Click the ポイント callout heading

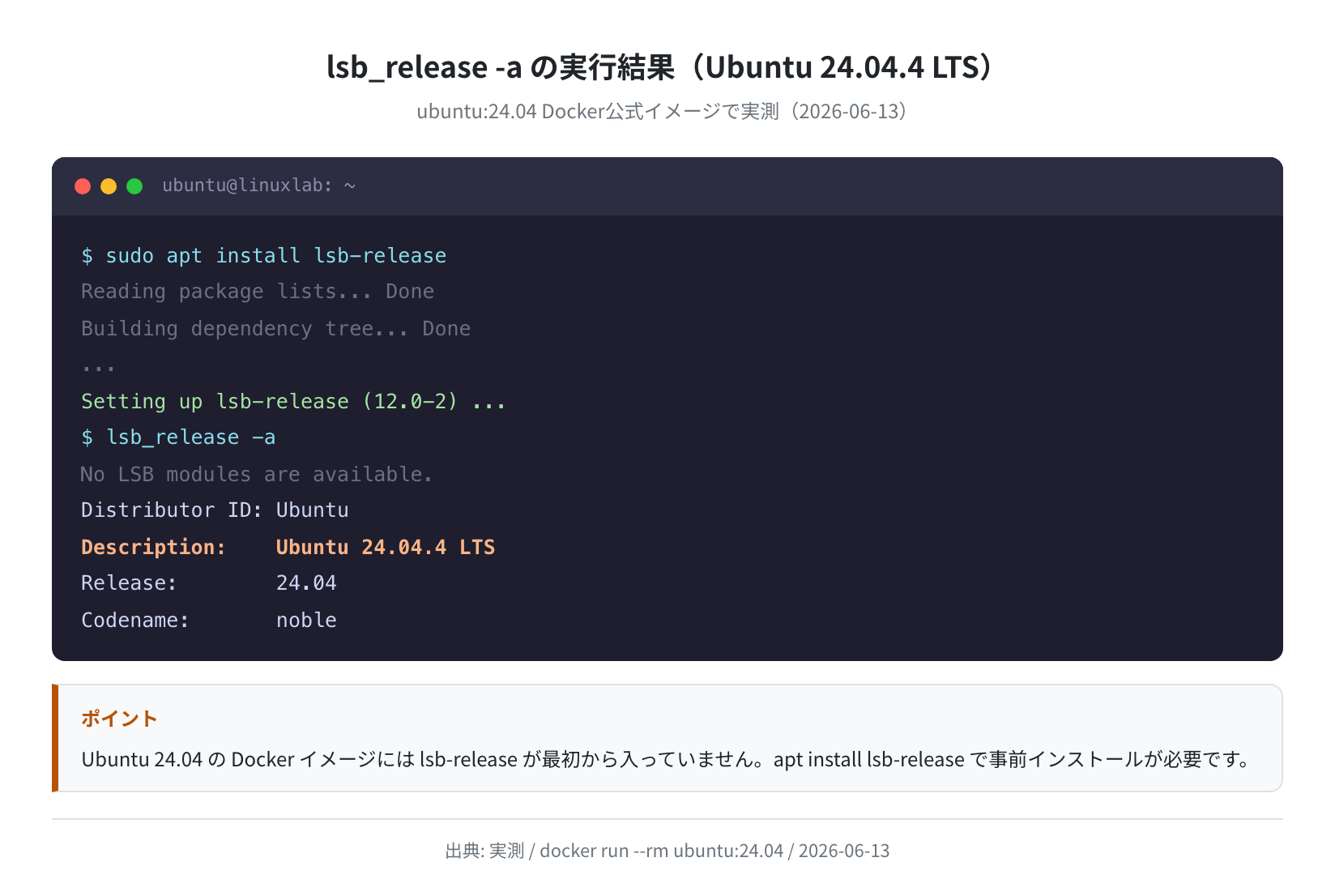[119, 719]
